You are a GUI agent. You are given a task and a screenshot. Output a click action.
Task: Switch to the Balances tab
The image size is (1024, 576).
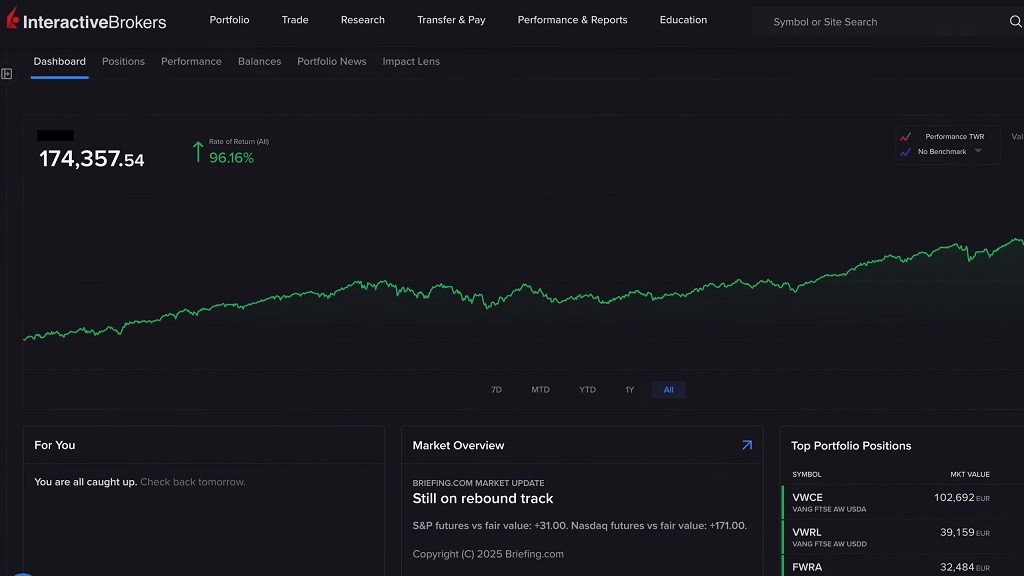pos(259,61)
